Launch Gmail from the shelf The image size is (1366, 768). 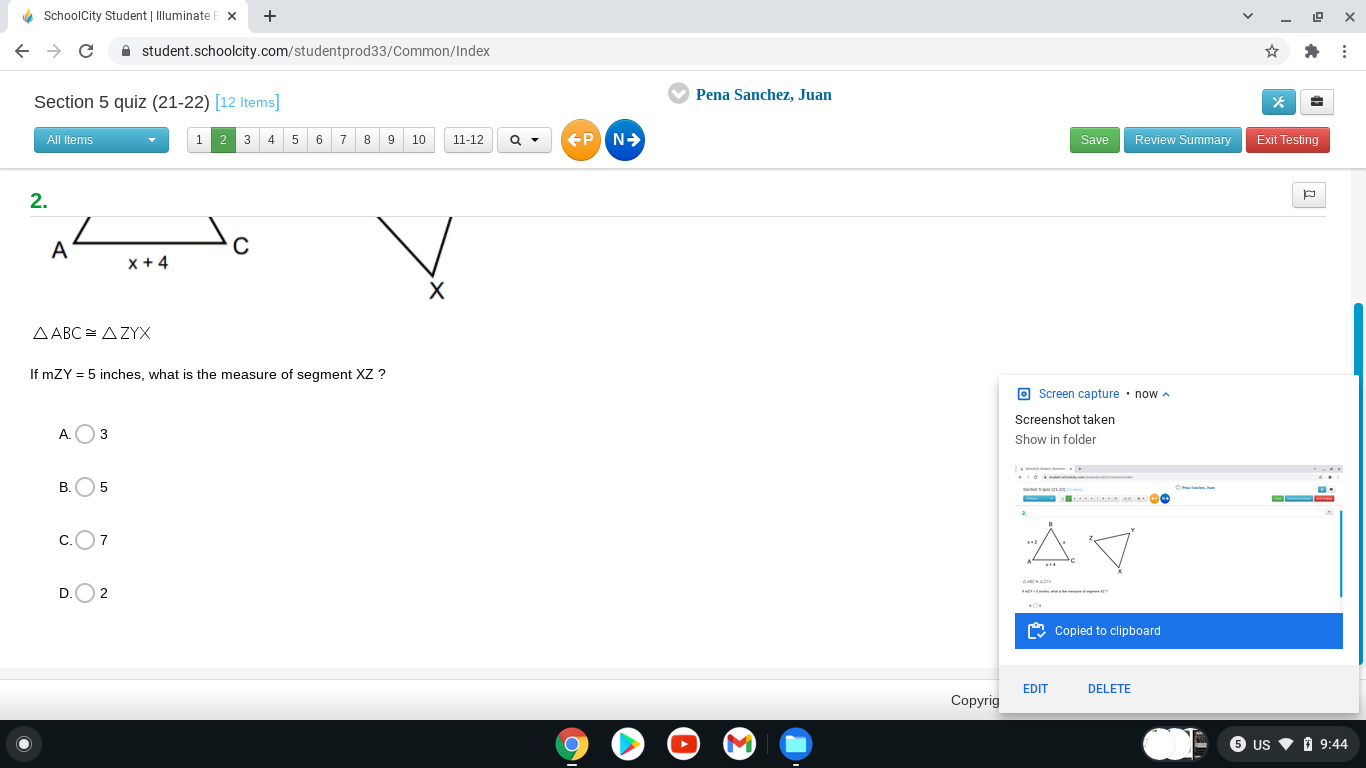739,744
